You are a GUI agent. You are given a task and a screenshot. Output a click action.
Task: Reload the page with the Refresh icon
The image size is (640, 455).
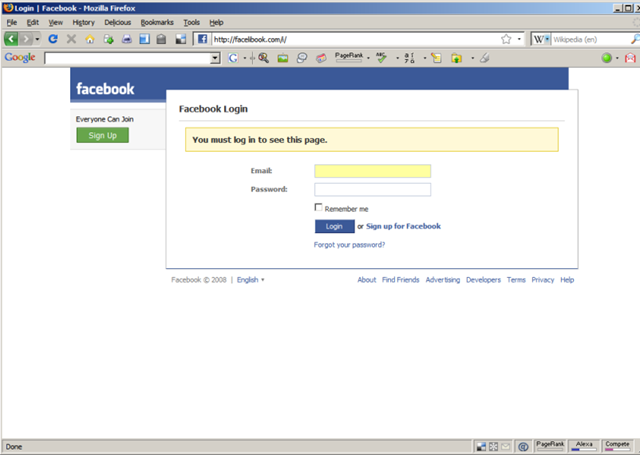pyautogui.click(x=53, y=39)
